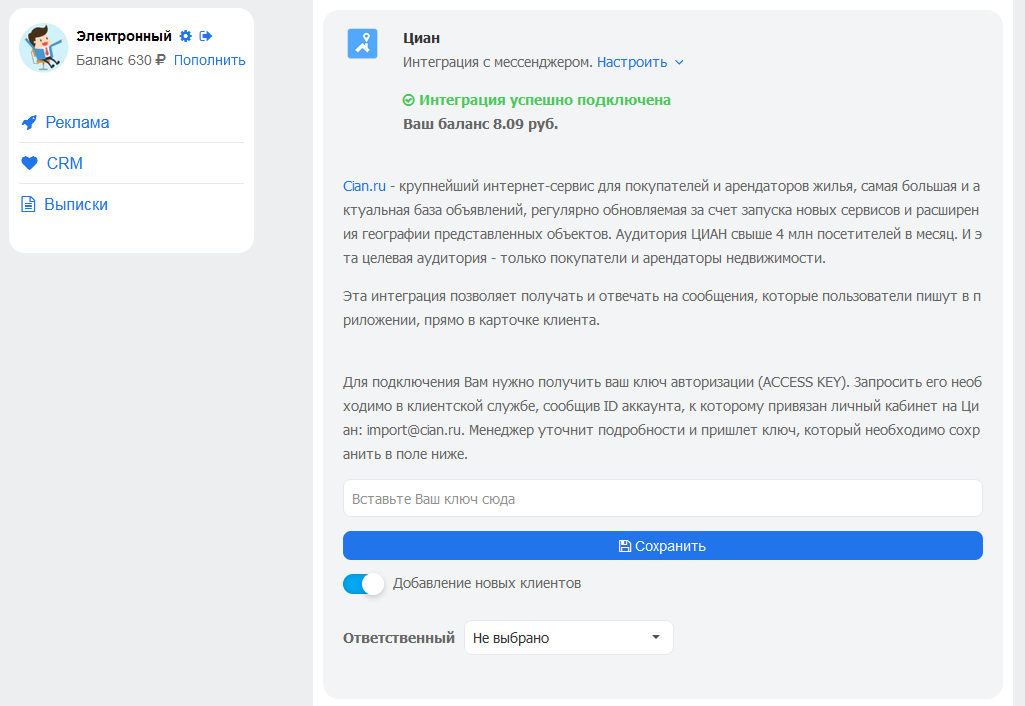Screen dimensions: 1025x706
Task: Click the user avatar picture
Action: click(44, 48)
